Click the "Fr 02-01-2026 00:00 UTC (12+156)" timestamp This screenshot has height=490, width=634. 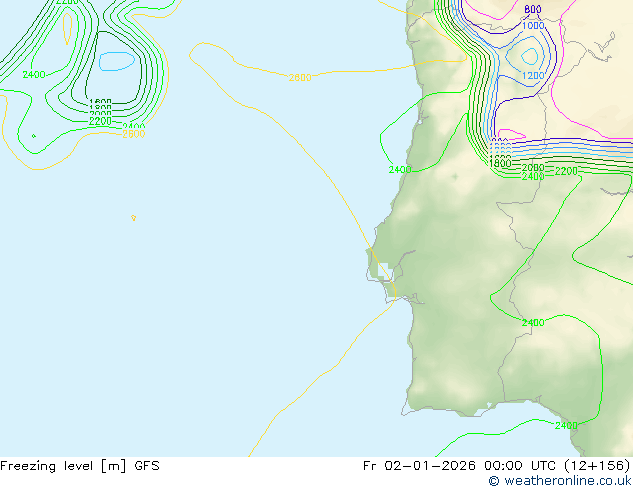tap(497, 466)
